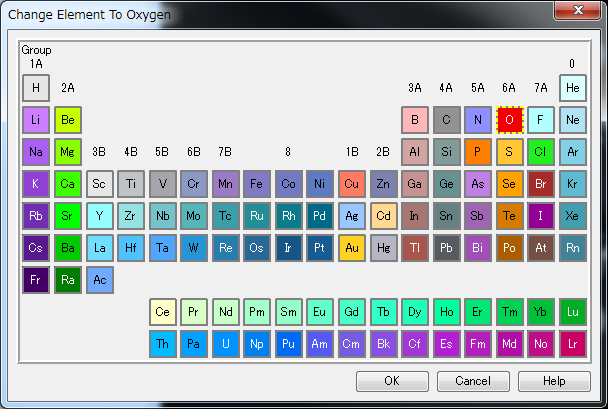Viewport: 608px width, 409px height.
Task: Select Phosphorus (P) element button
Action: (x=478, y=152)
